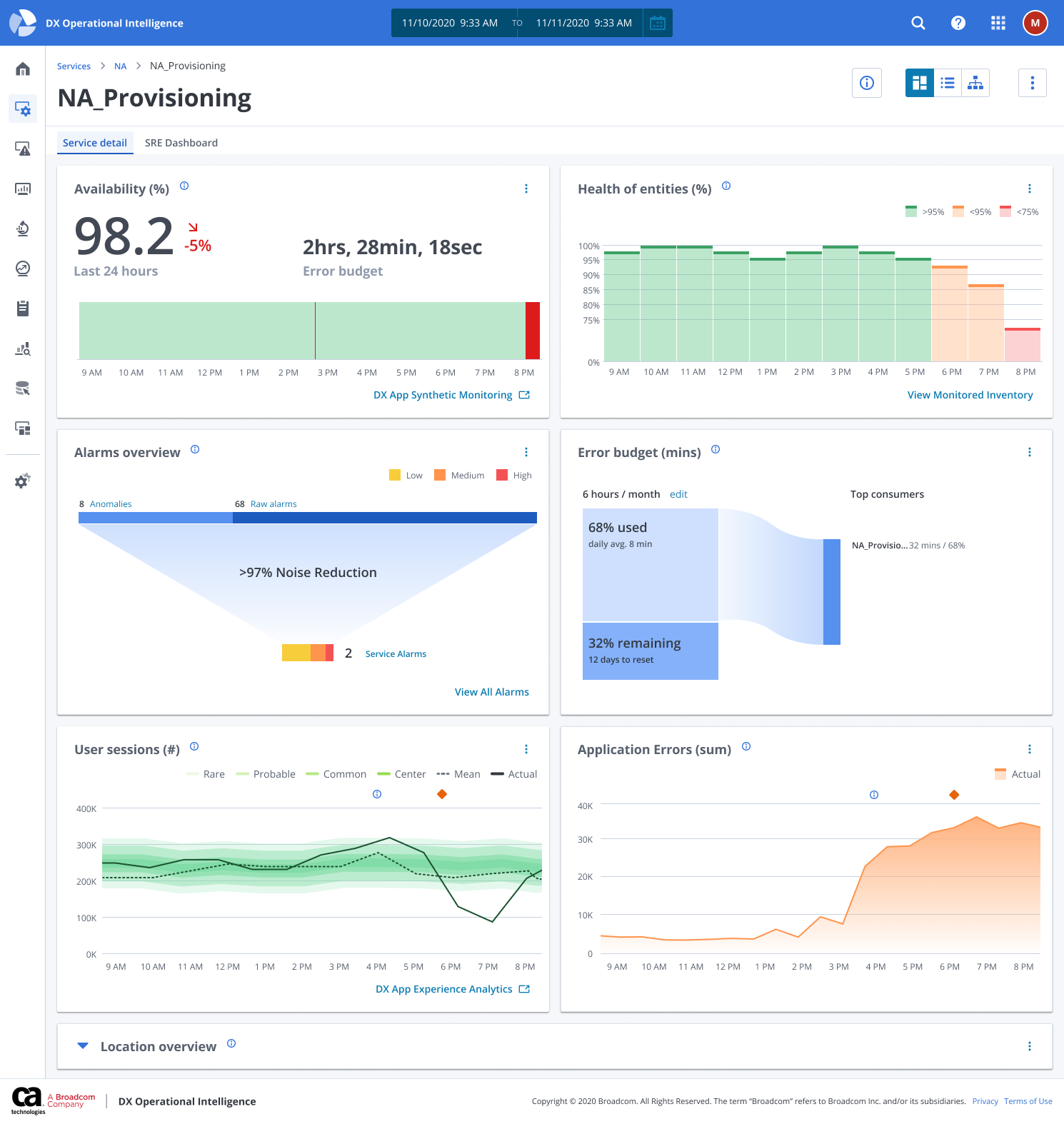Screen dimensions: 1064x1124
Task: Click the home icon in the sidebar
Action: pos(23,69)
